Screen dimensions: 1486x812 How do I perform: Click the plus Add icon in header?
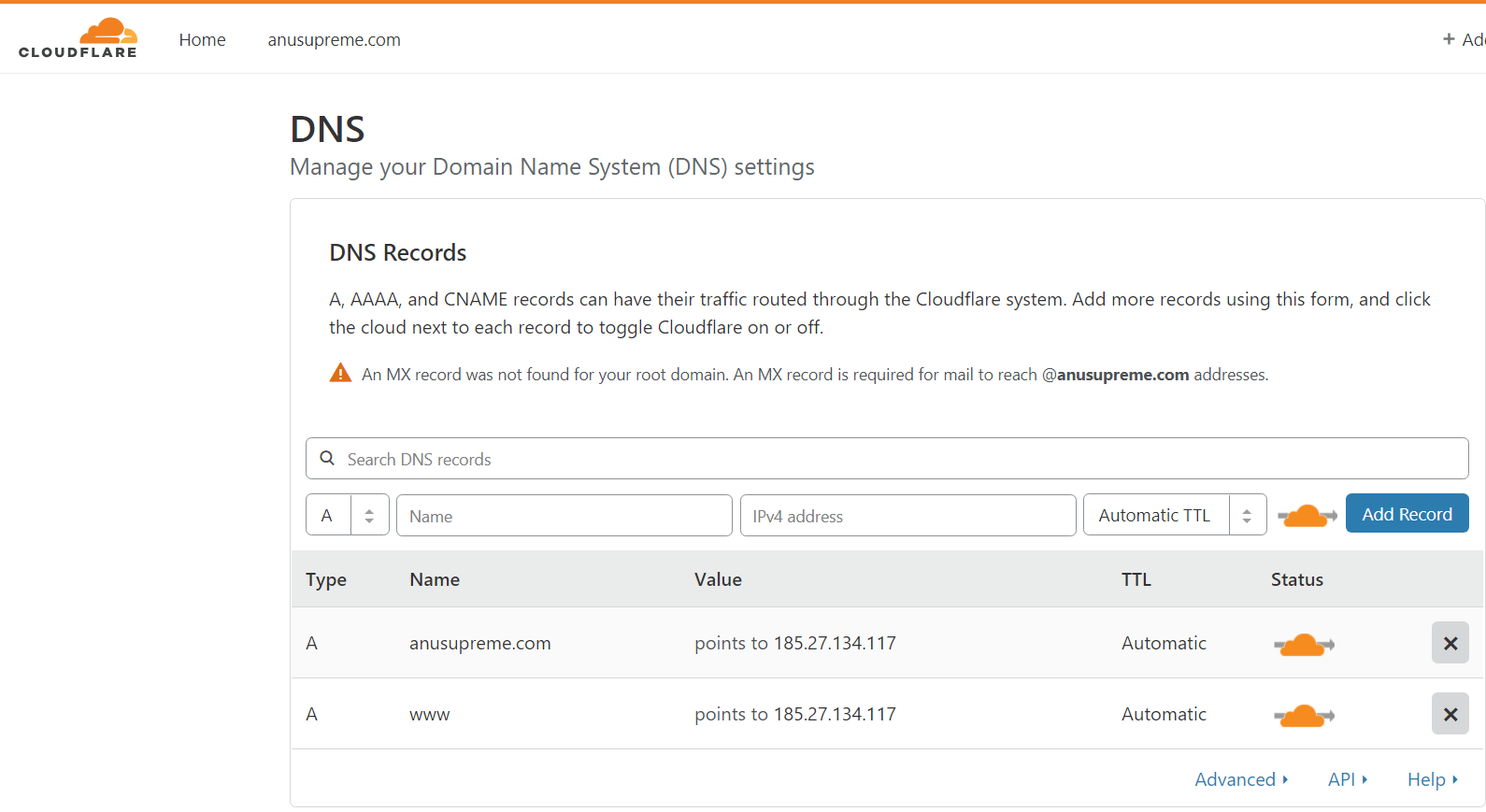(x=1449, y=39)
